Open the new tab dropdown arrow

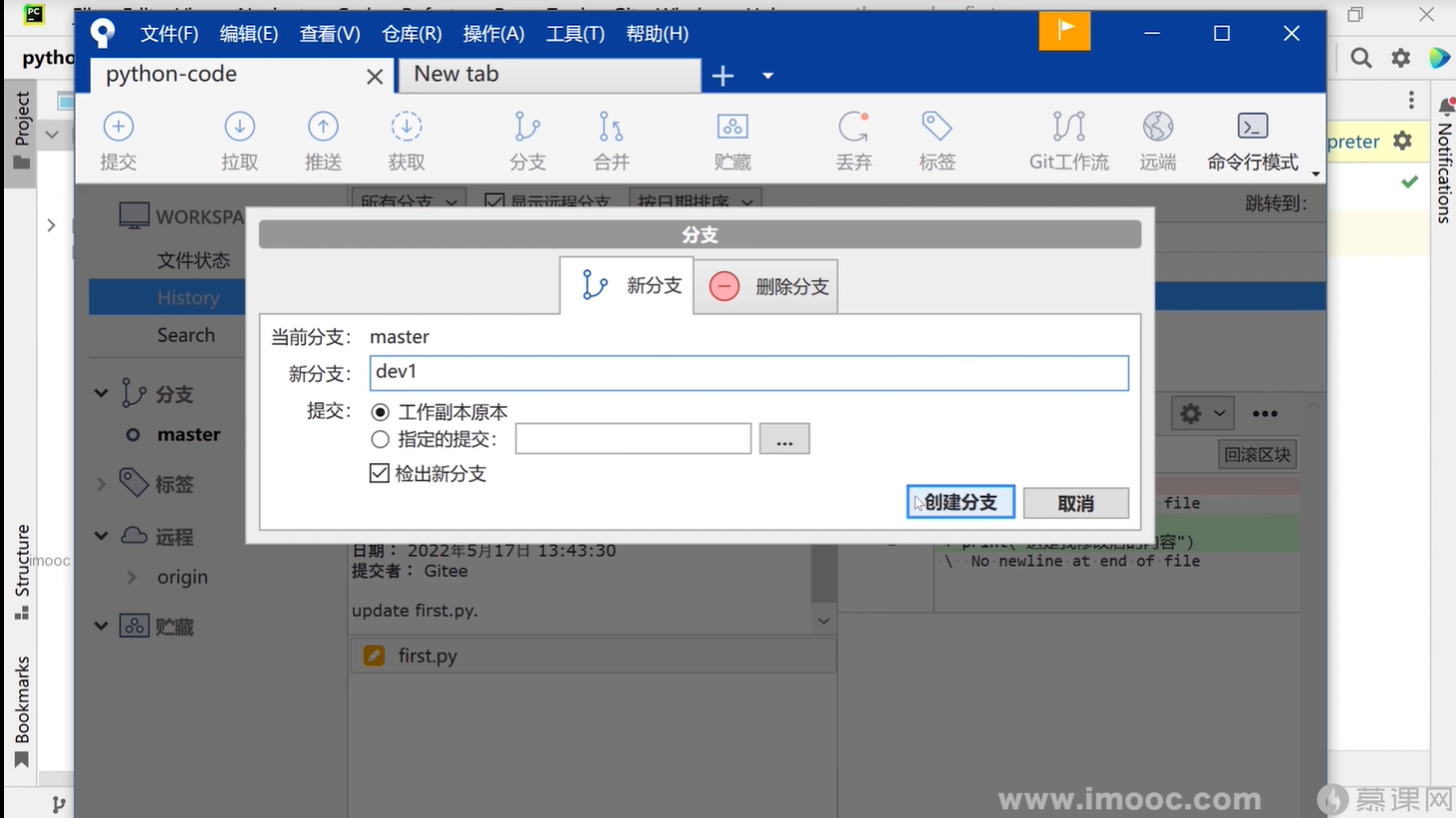[x=766, y=75]
